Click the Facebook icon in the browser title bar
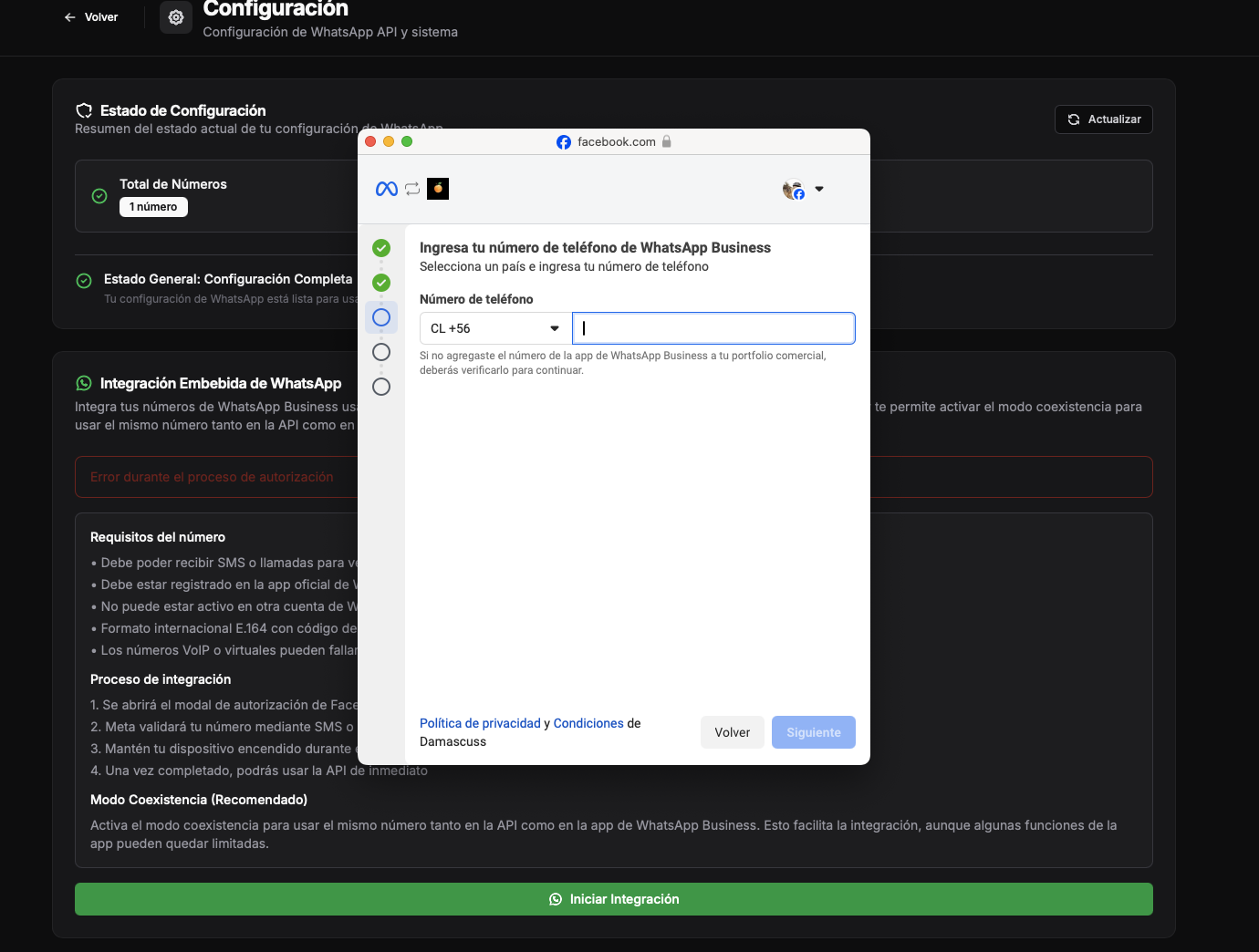 [564, 141]
